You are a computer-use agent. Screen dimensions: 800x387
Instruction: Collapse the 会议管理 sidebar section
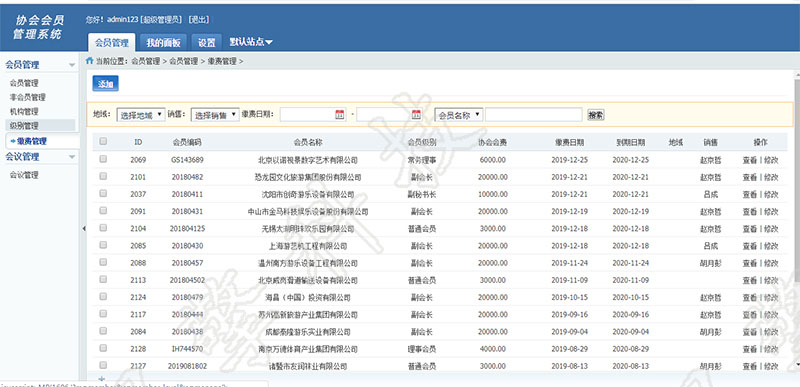72,157
